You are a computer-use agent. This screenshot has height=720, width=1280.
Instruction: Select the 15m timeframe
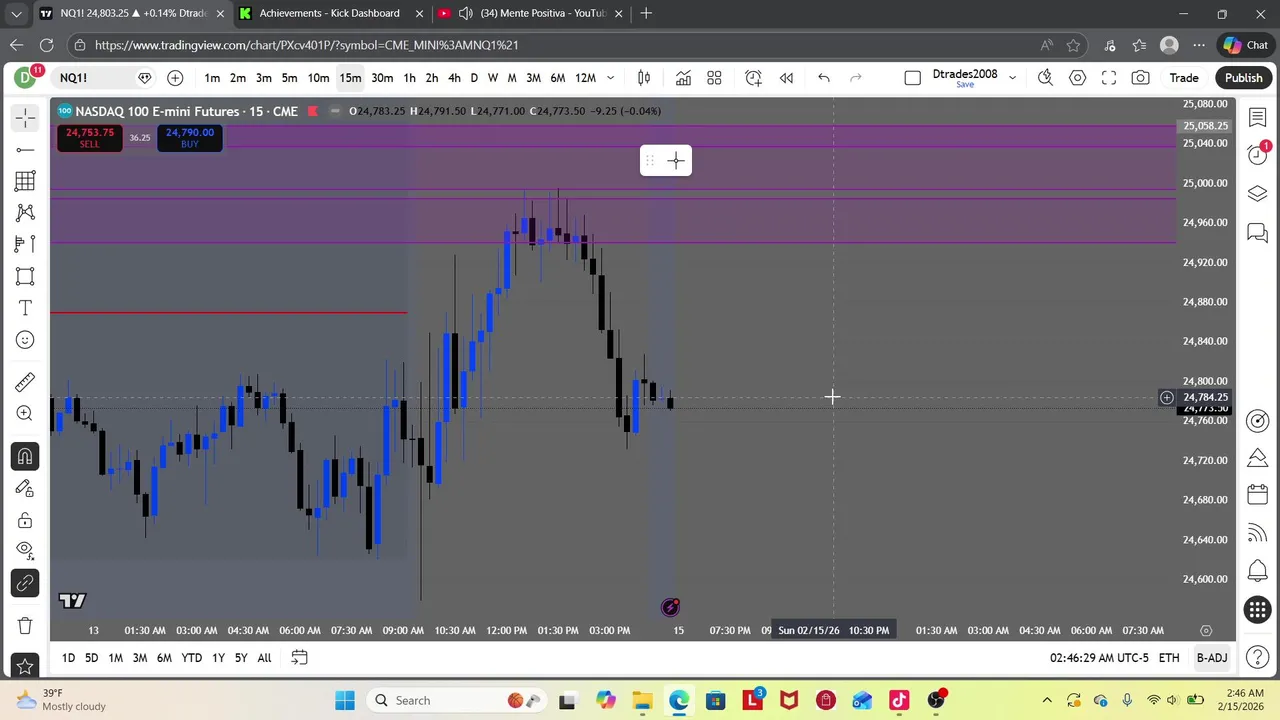pos(350,78)
